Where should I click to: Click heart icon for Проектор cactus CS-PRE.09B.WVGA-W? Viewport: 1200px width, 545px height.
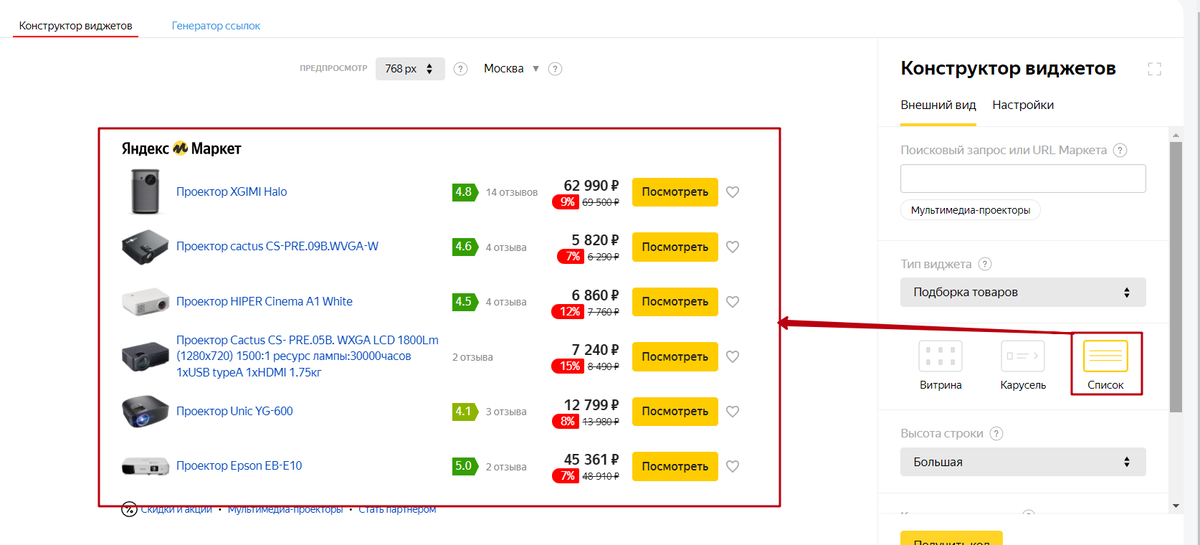tap(732, 247)
